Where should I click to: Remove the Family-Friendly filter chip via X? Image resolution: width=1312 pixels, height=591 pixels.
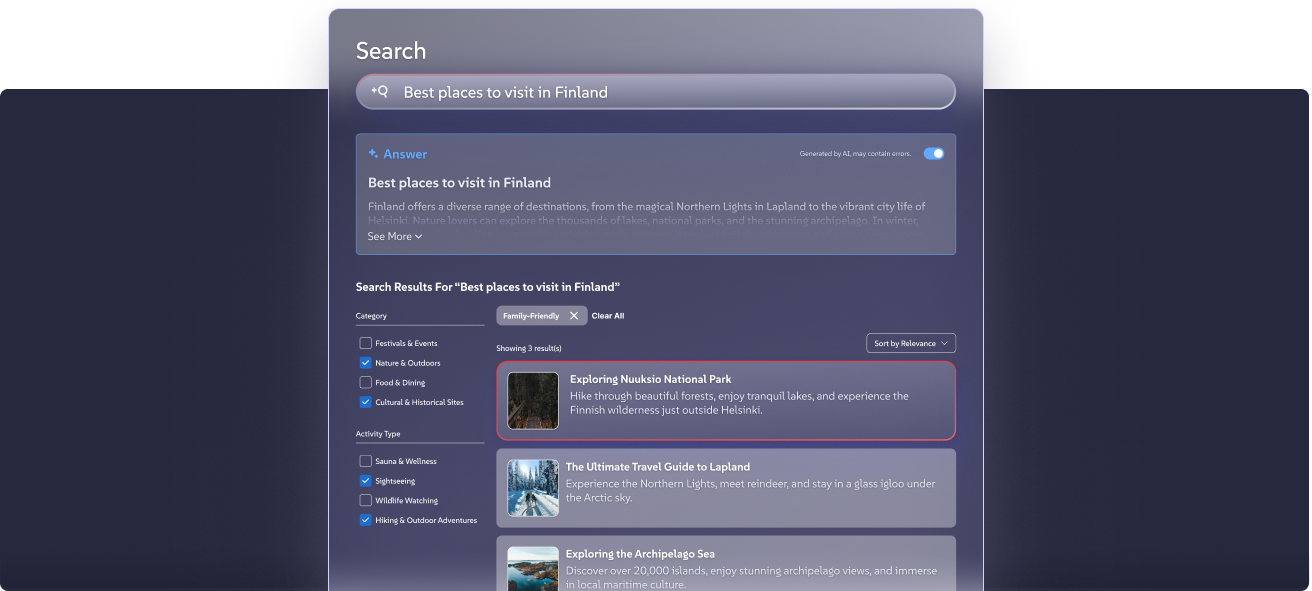tap(574, 316)
